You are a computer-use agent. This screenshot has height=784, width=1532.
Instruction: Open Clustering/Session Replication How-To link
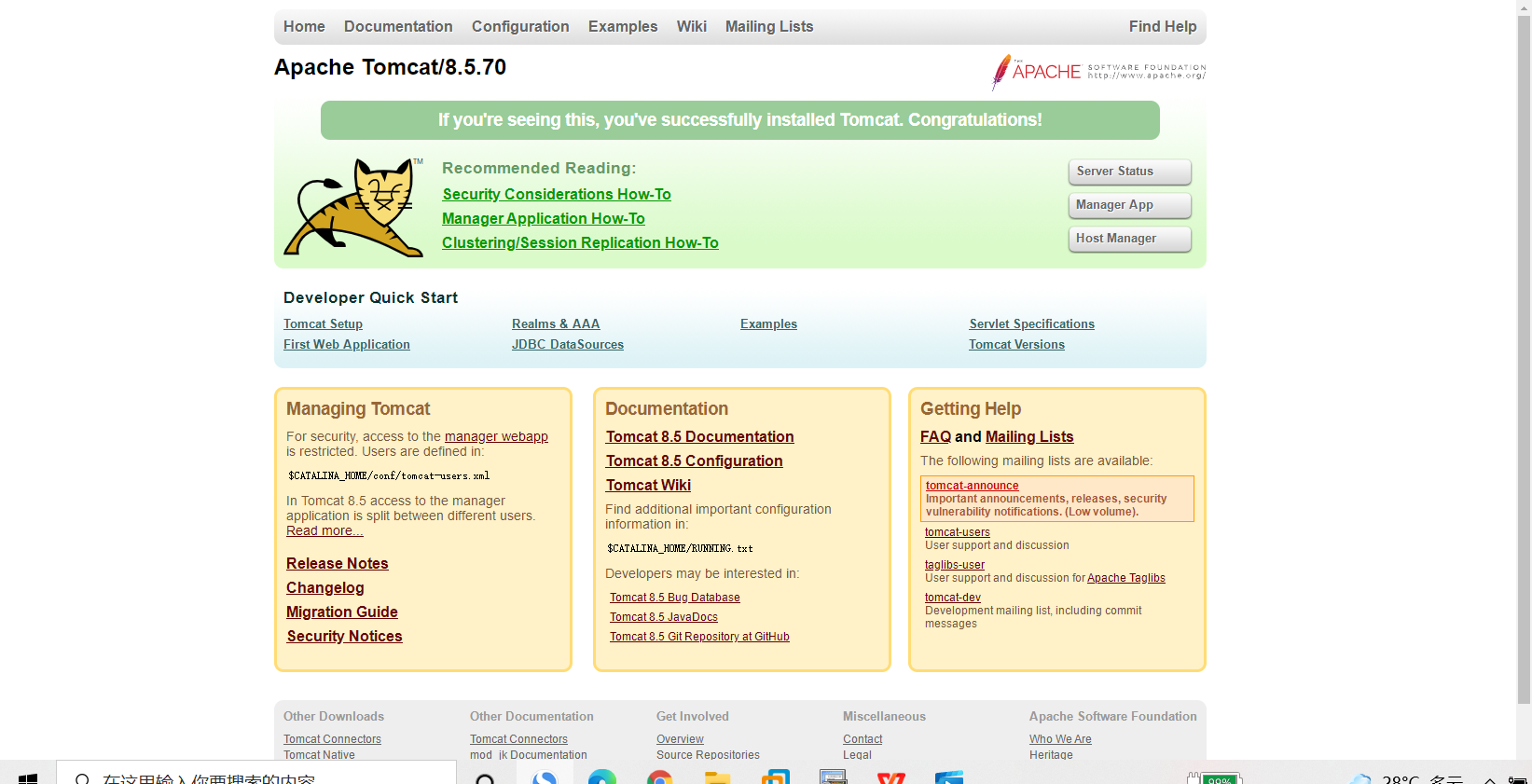click(580, 242)
